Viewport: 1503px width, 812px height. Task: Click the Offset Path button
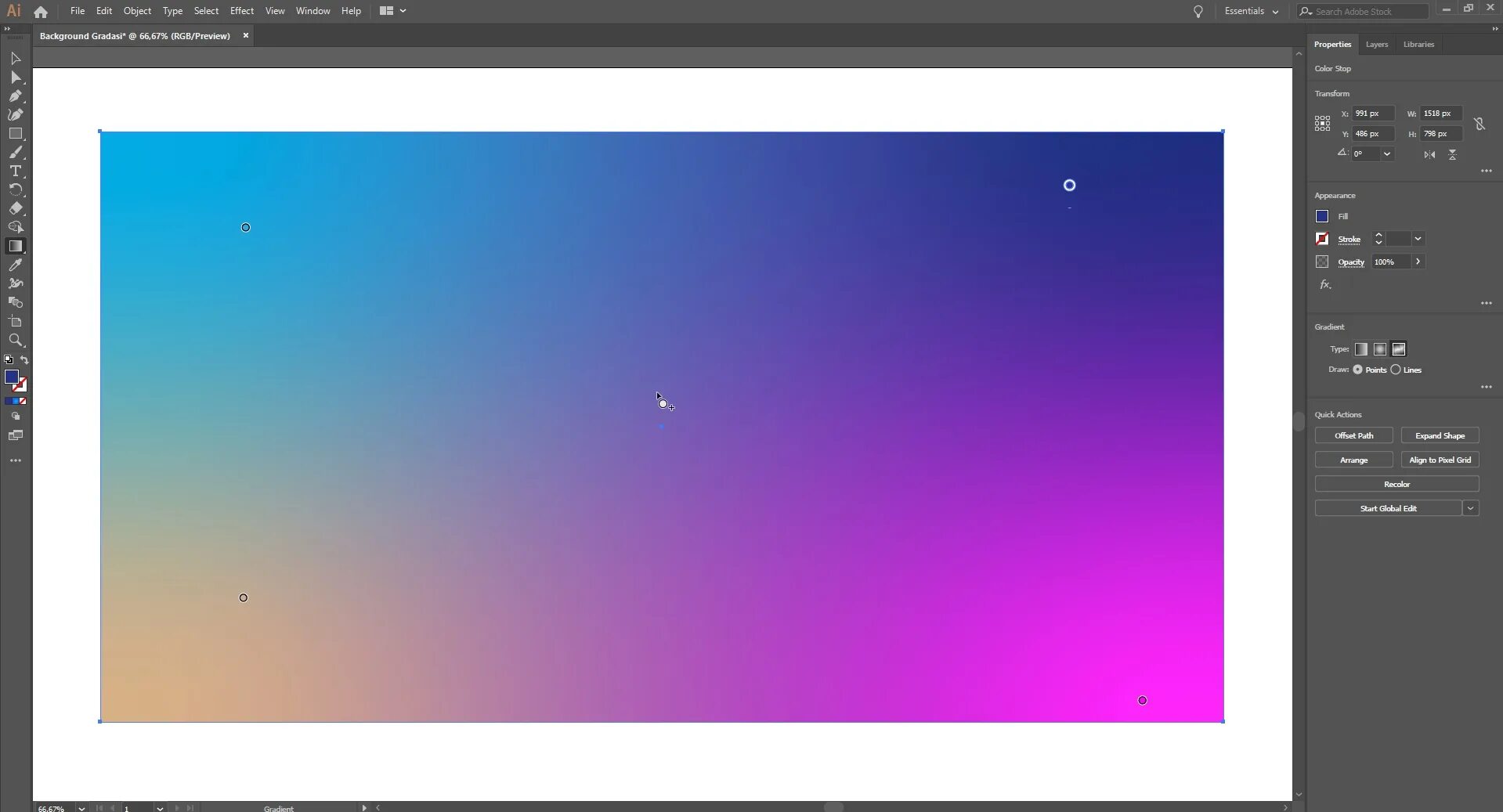pos(1353,435)
